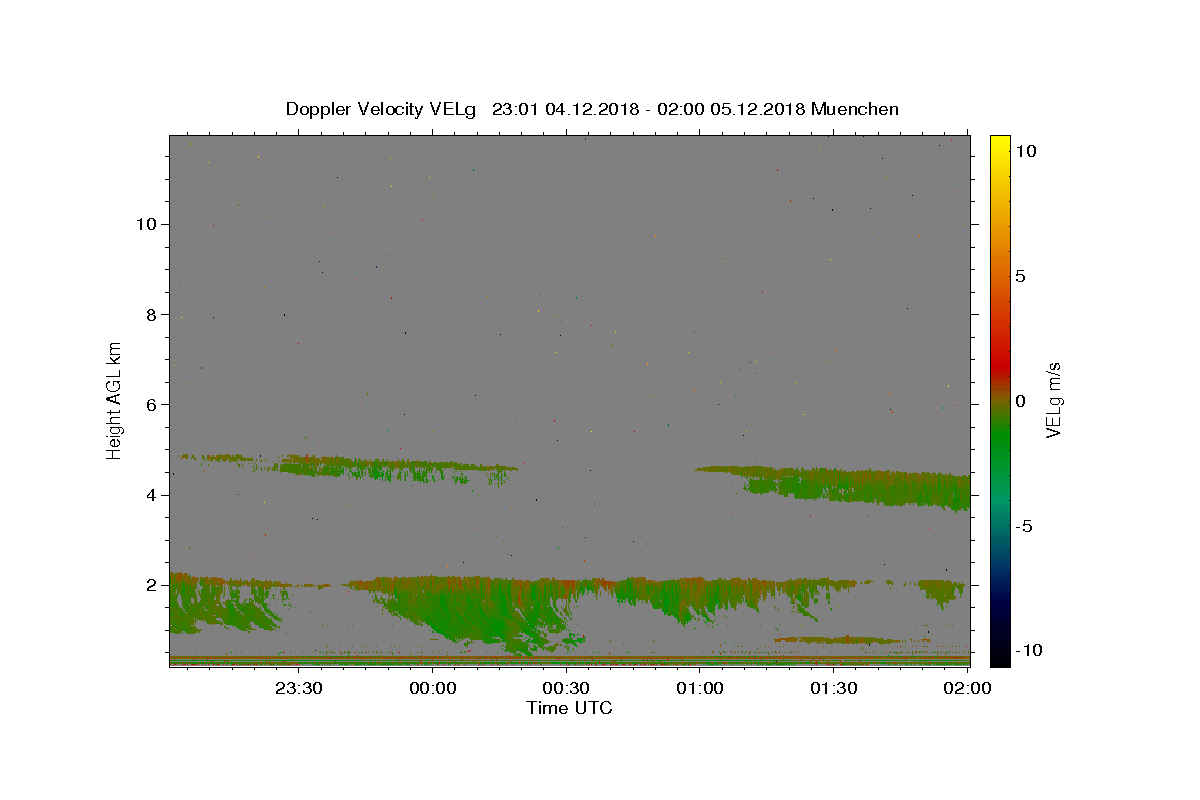This screenshot has width=1200, height=800.
Task: Click the colorbar value 10 label
Action: 1025,151
